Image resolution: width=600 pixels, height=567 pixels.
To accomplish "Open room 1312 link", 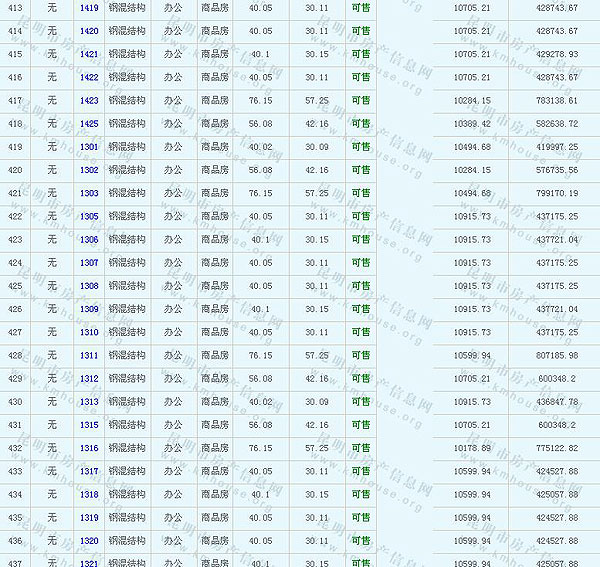I will [x=89, y=379].
